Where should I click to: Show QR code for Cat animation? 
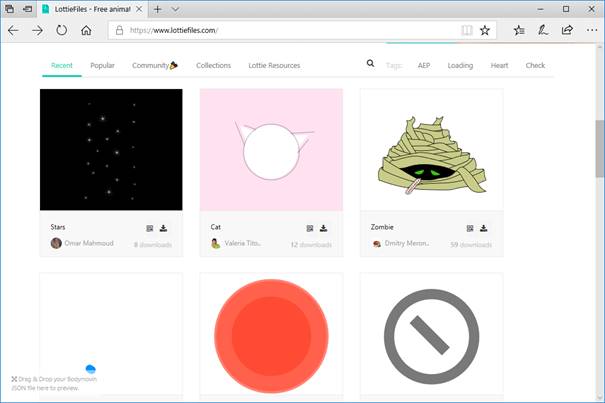pos(310,229)
